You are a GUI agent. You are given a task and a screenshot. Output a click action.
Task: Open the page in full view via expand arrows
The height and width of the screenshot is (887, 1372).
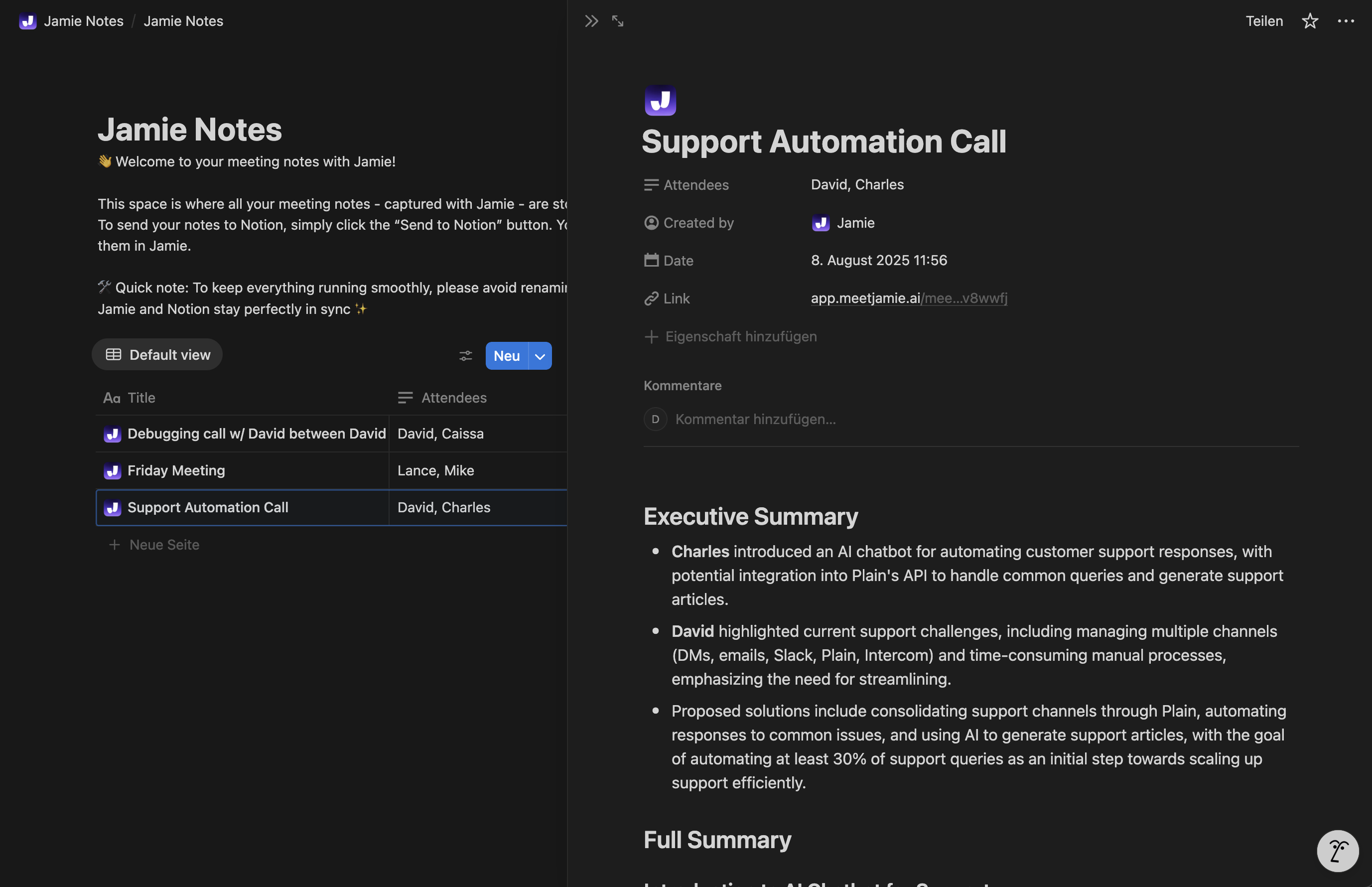coord(618,21)
